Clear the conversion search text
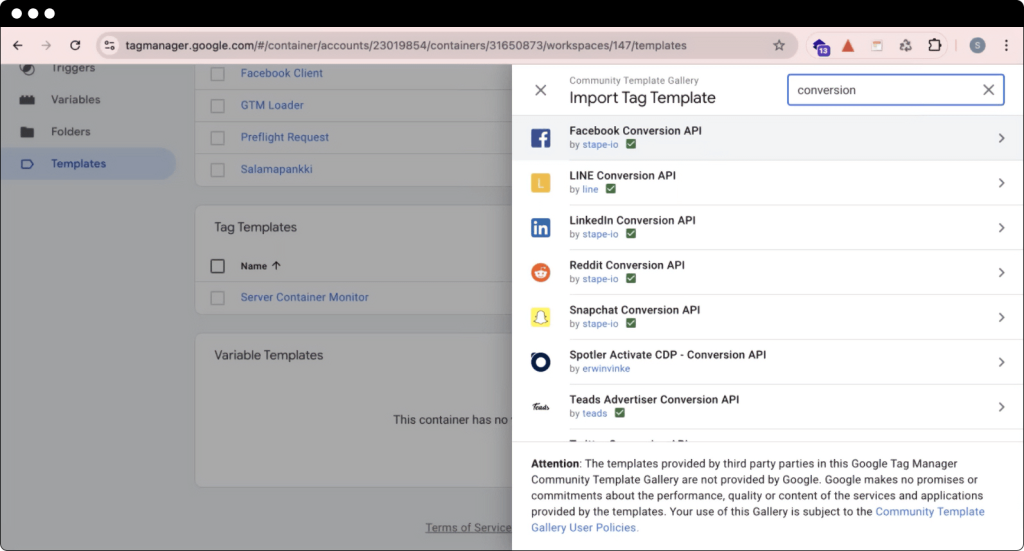This screenshot has height=551, width=1024. click(988, 90)
